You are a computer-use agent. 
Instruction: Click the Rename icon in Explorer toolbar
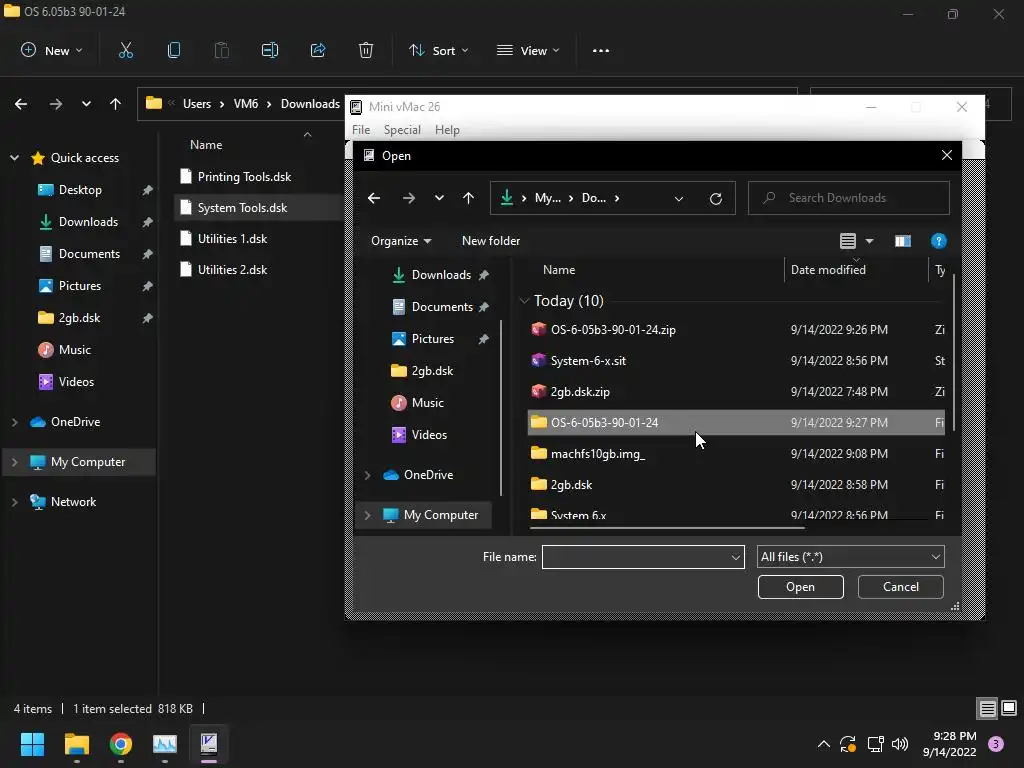[270, 50]
